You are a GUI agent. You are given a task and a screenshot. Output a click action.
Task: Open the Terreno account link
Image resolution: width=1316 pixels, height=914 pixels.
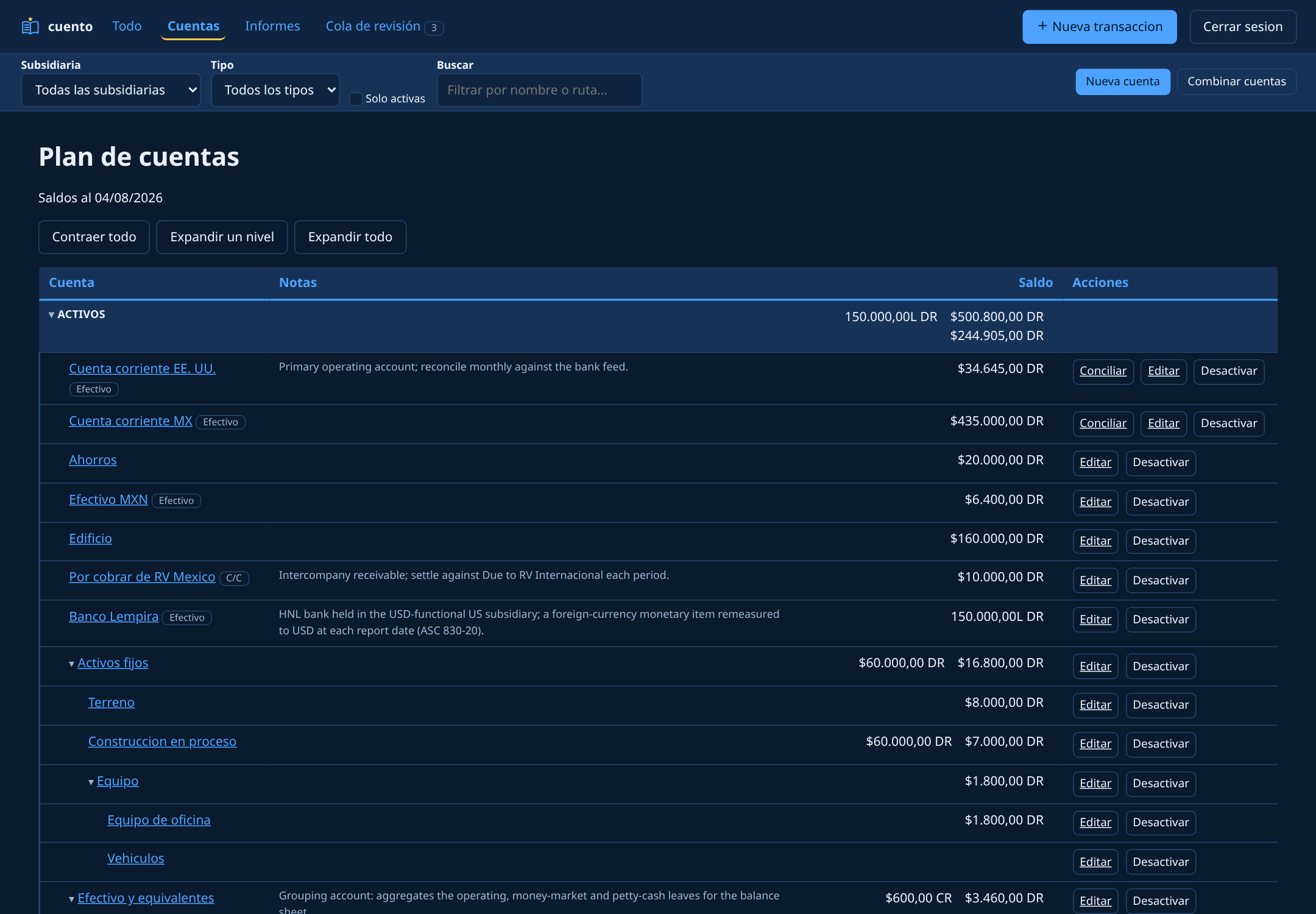pos(111,703)
